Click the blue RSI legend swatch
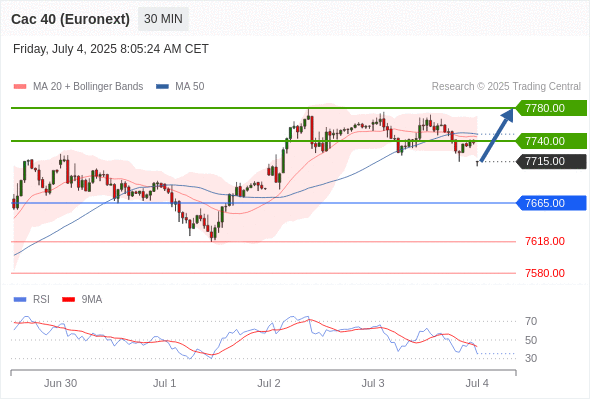590x400 pixels. (20, 300)
